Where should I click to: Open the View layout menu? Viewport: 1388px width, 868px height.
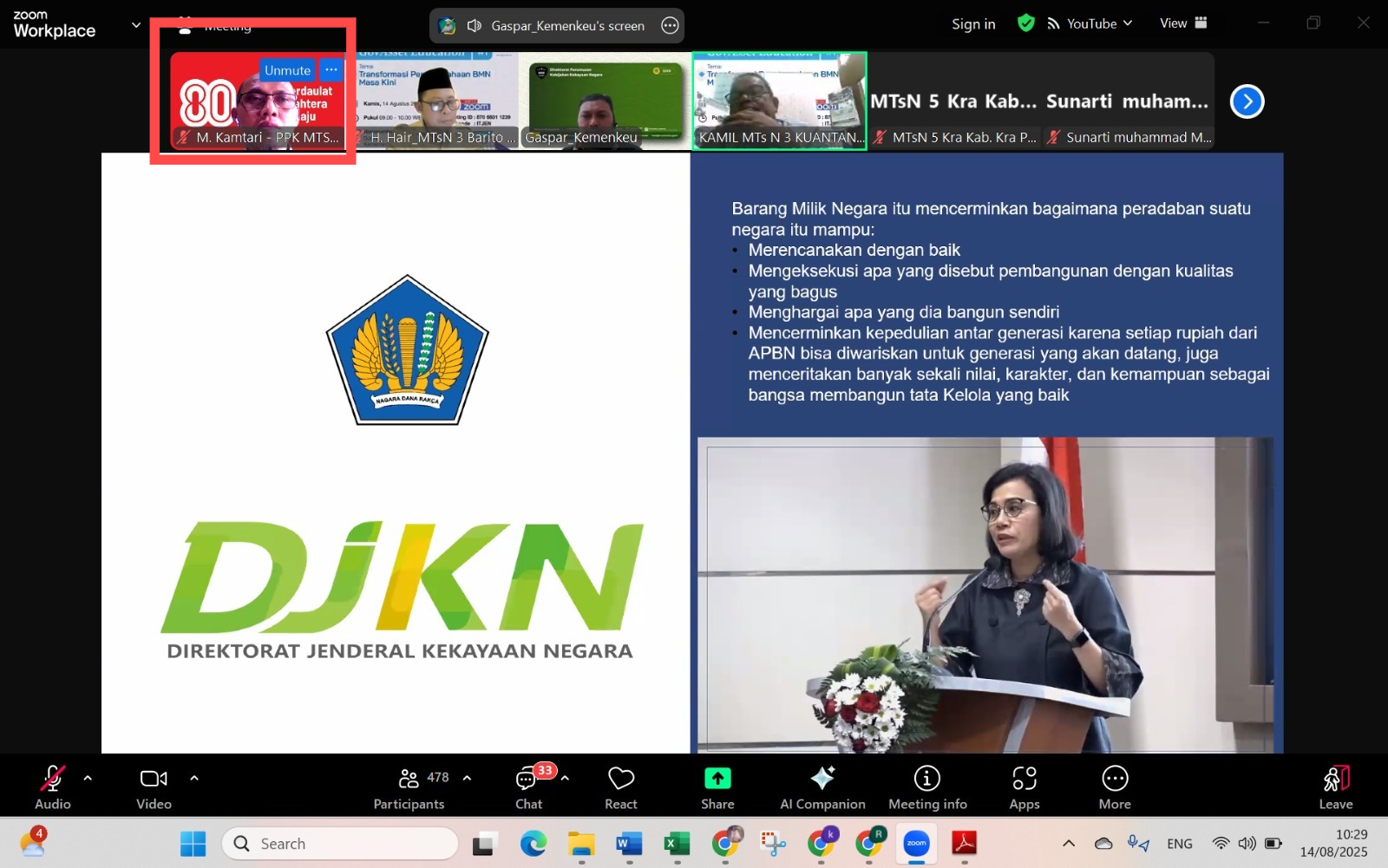click(1182, 23)
